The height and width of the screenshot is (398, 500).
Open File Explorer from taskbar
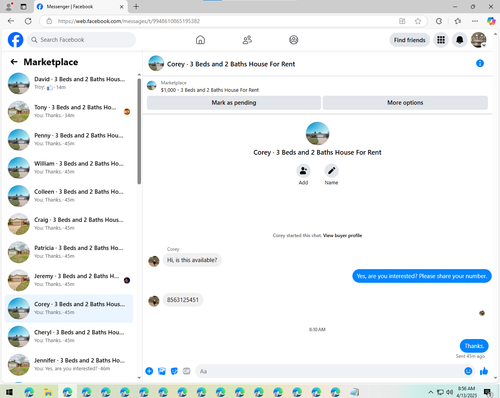click(x=48, y=392)
